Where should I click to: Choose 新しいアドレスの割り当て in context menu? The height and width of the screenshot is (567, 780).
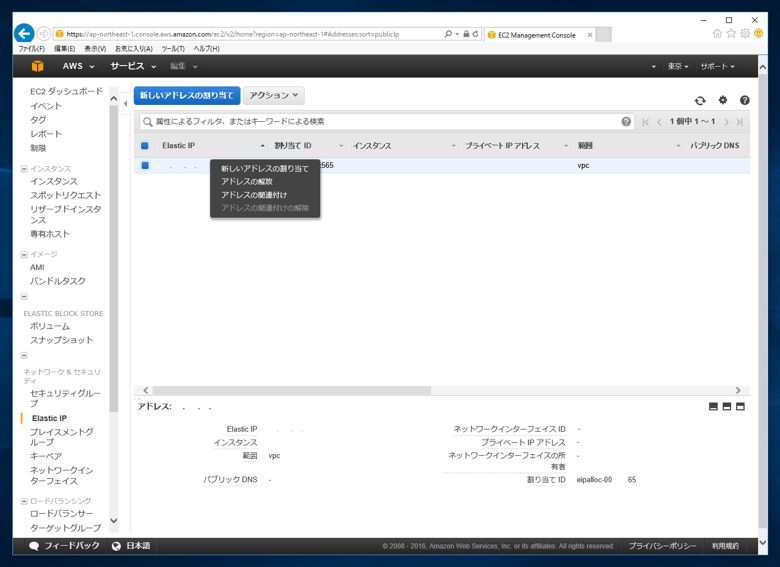pyautogui.click(x=265, y=169)
